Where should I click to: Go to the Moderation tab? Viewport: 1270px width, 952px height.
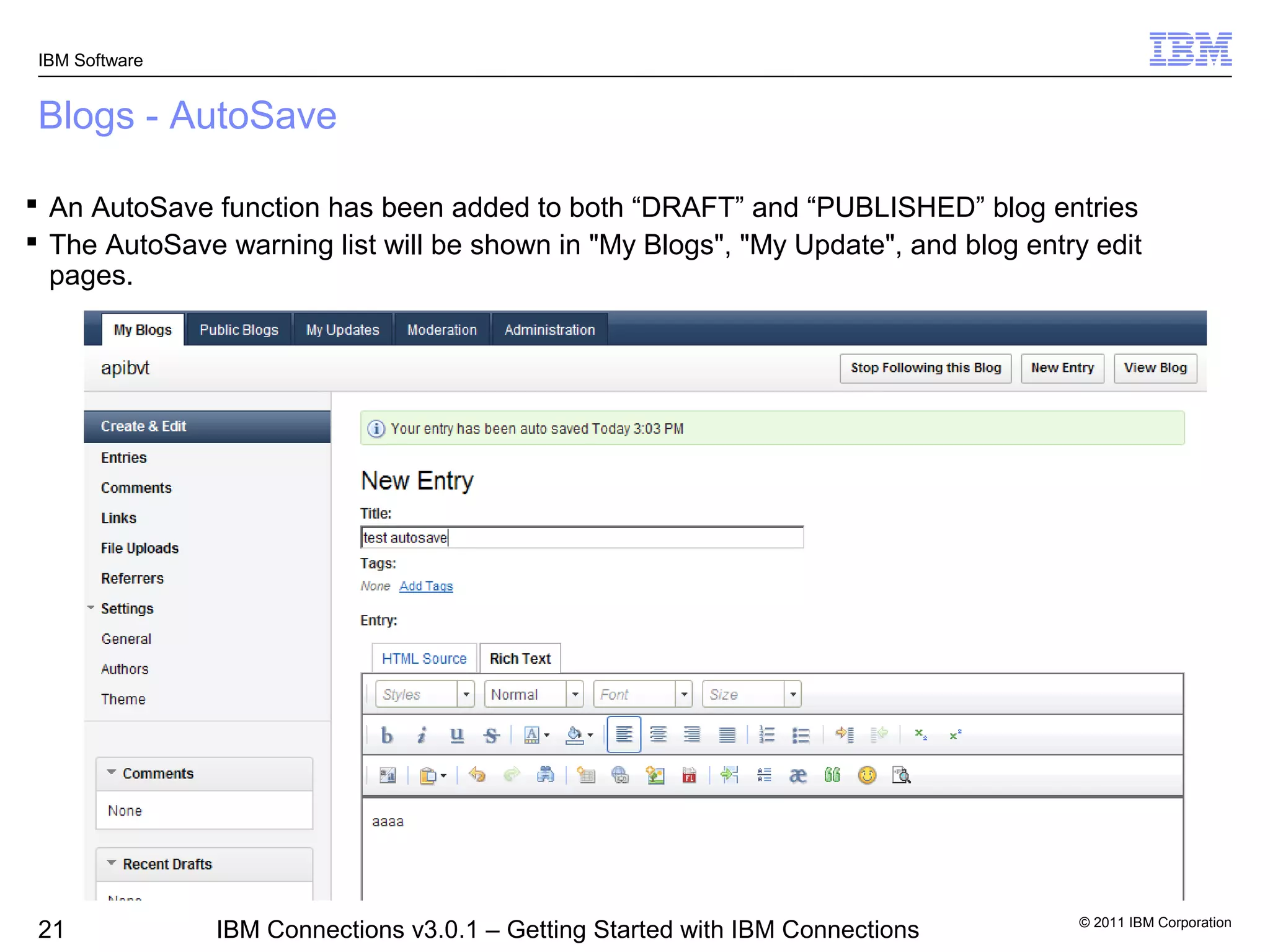442,330
